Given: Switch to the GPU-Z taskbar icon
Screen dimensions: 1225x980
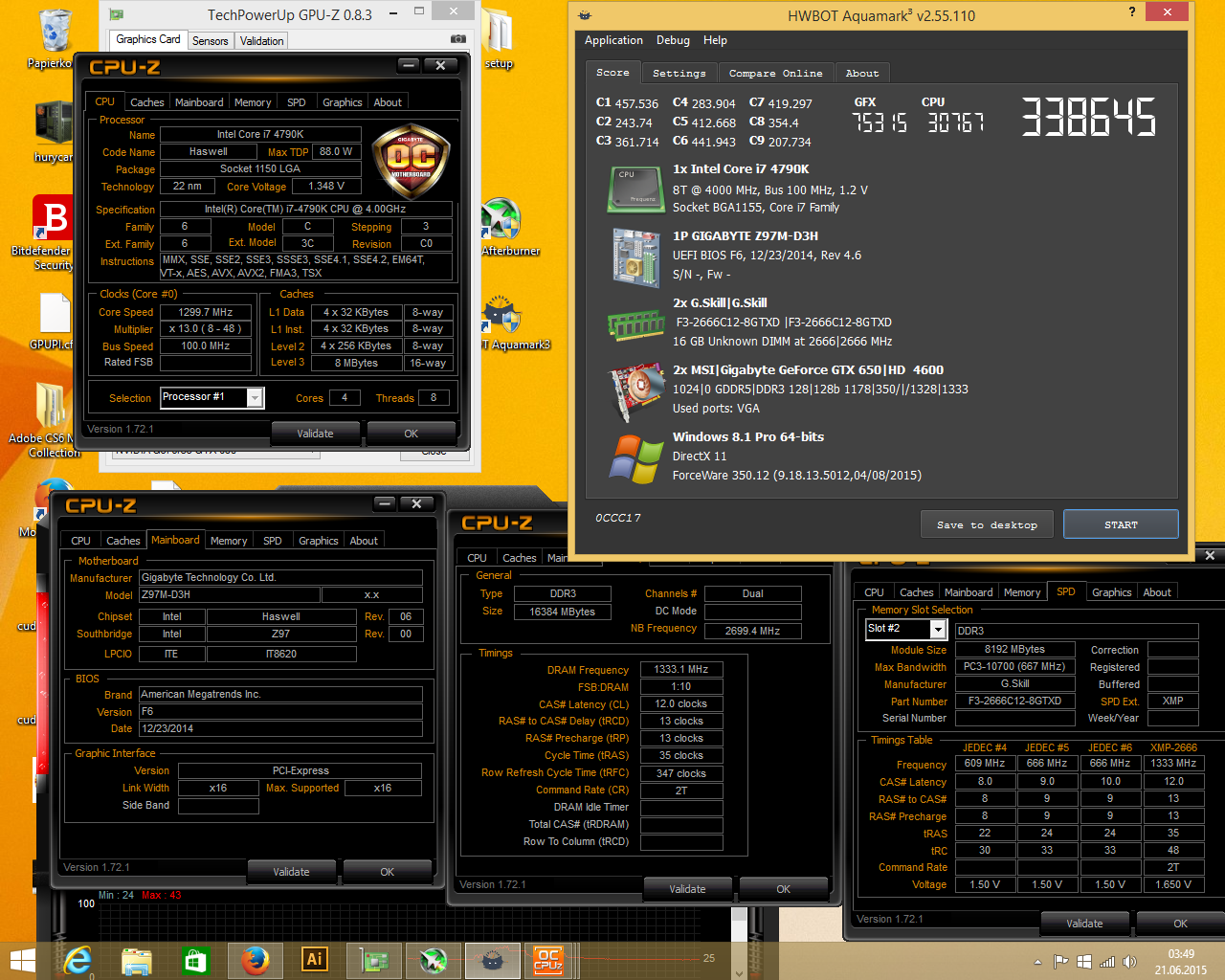Looking at the screenshot, I should (373, 960).
